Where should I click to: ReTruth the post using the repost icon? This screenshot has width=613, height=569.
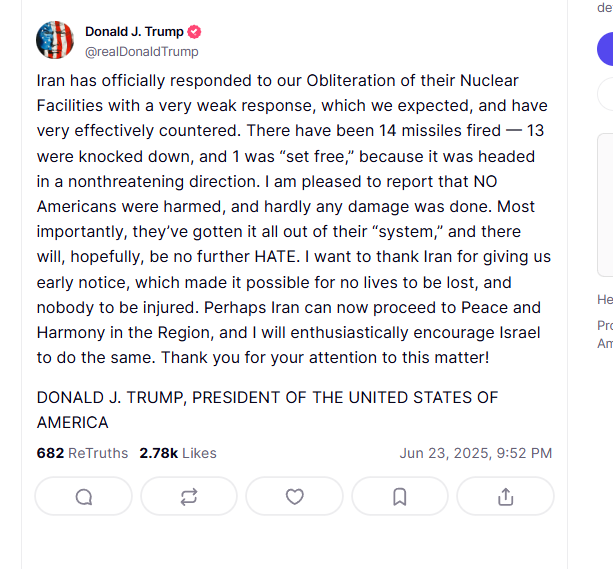click(x=189, y=497)
